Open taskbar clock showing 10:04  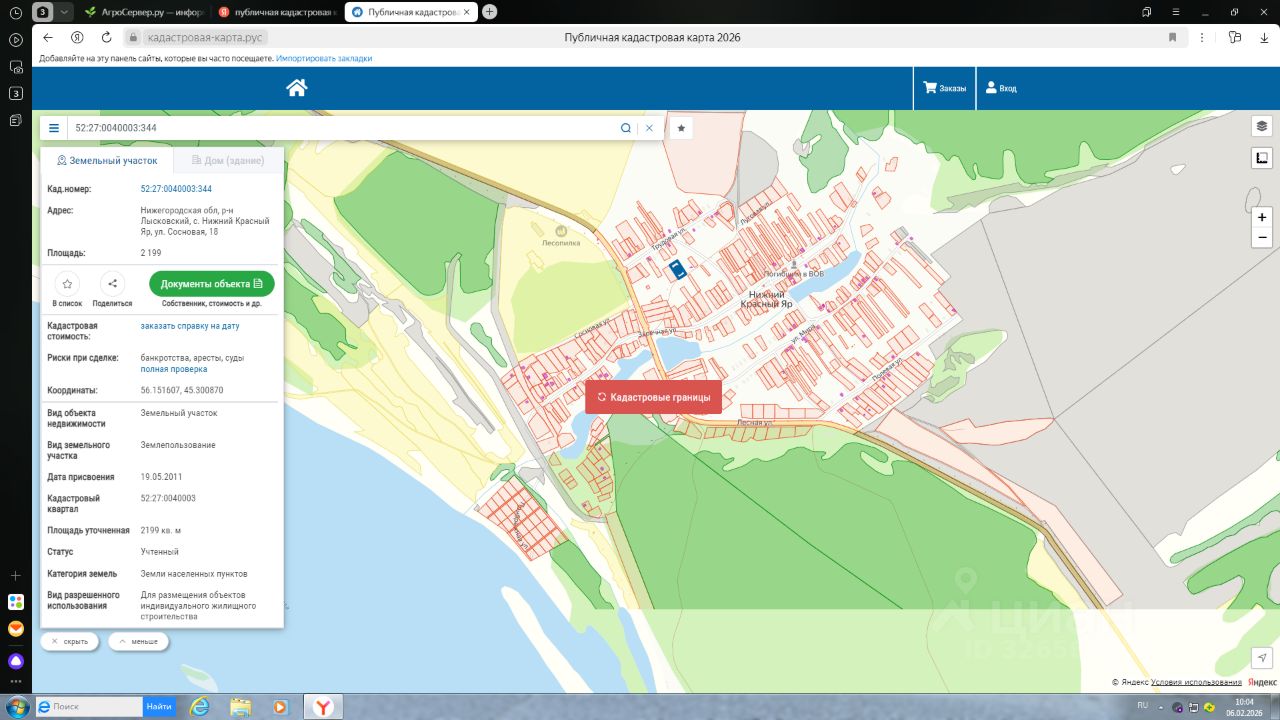(1245, 706)
